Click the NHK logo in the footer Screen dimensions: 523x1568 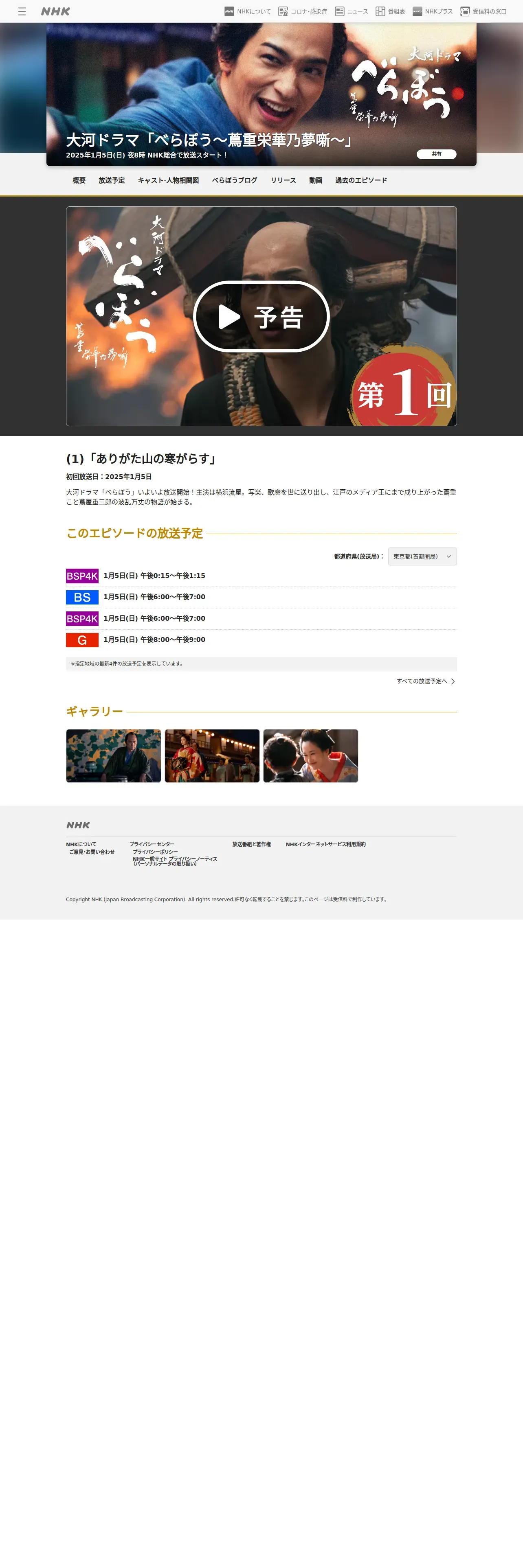coord(78,825)
